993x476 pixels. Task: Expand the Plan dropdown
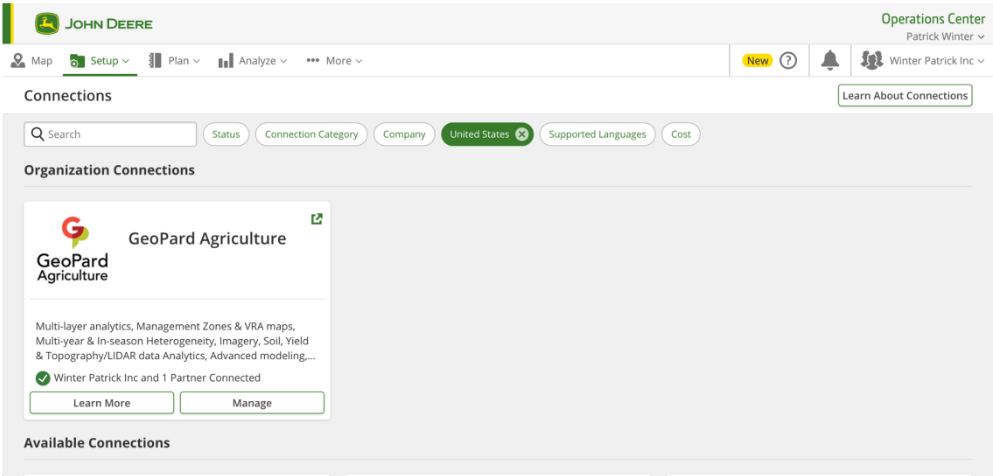(175, 61)
